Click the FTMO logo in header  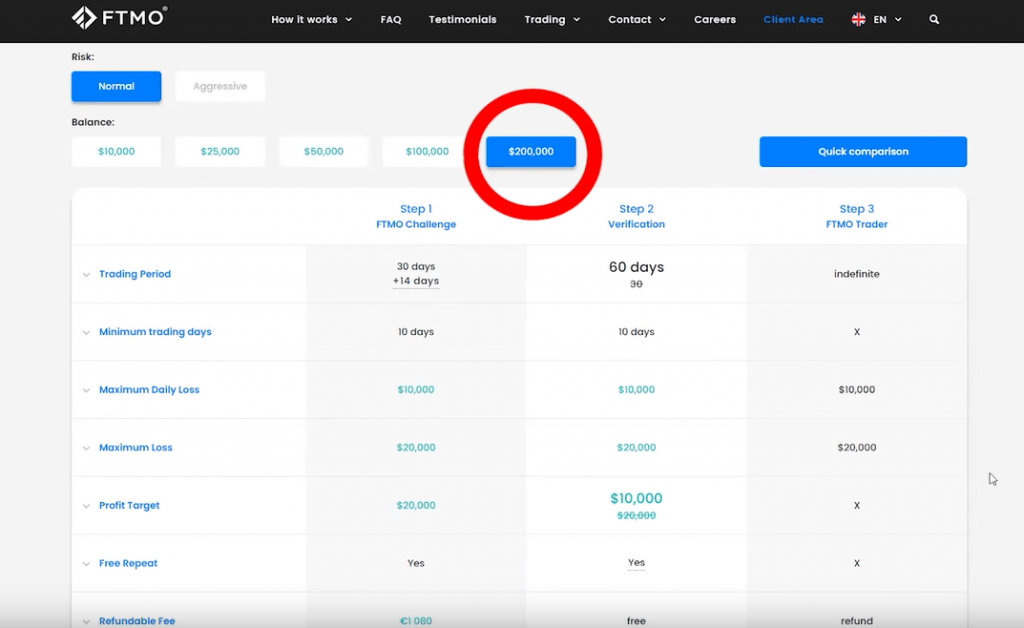click(119, 18)
